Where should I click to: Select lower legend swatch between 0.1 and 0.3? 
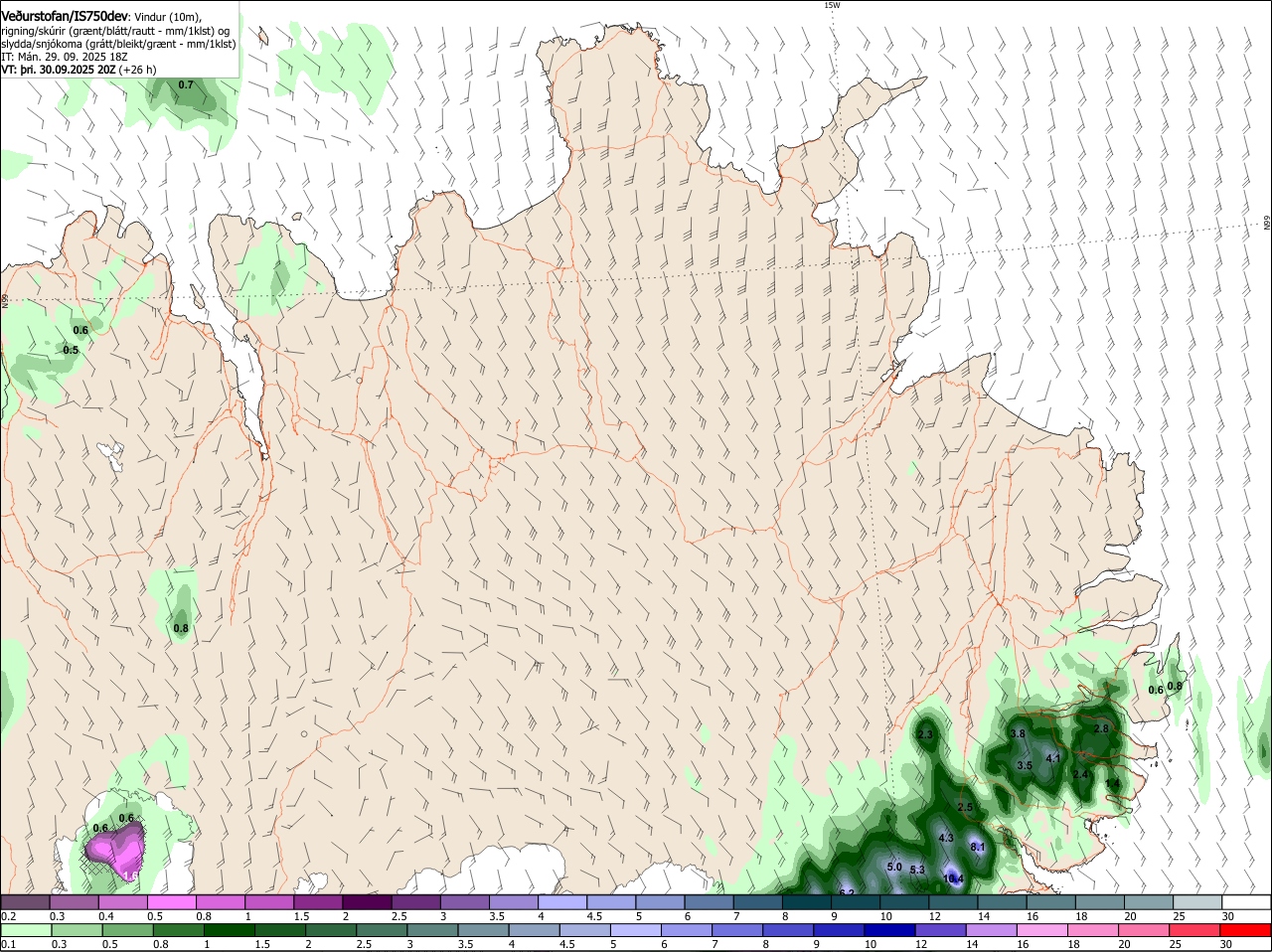click(25, 930)
